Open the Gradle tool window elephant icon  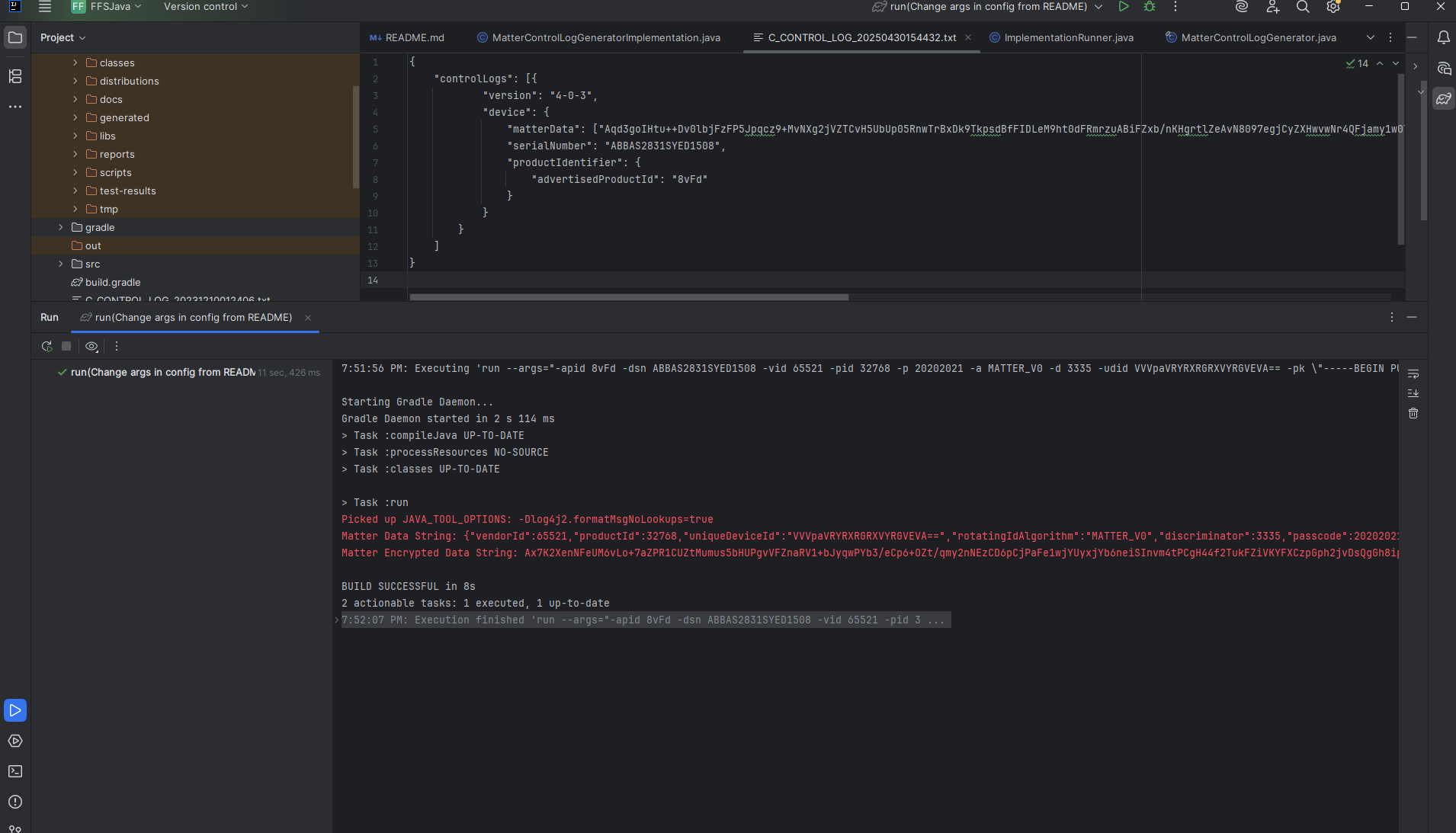[x=1443, y=98]
